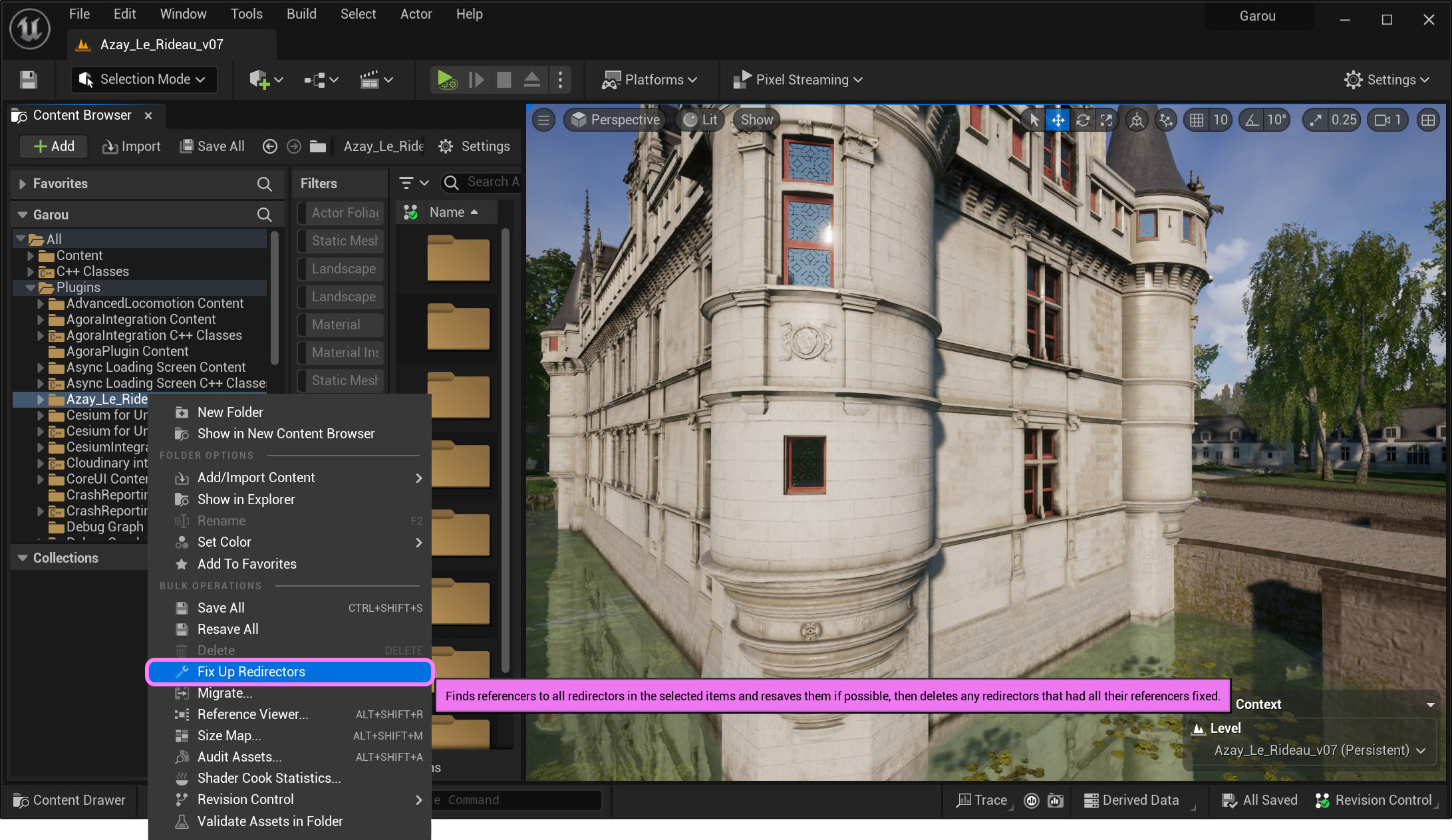
Task: Toggle grid snapping in viewport
Action: 1197,120
